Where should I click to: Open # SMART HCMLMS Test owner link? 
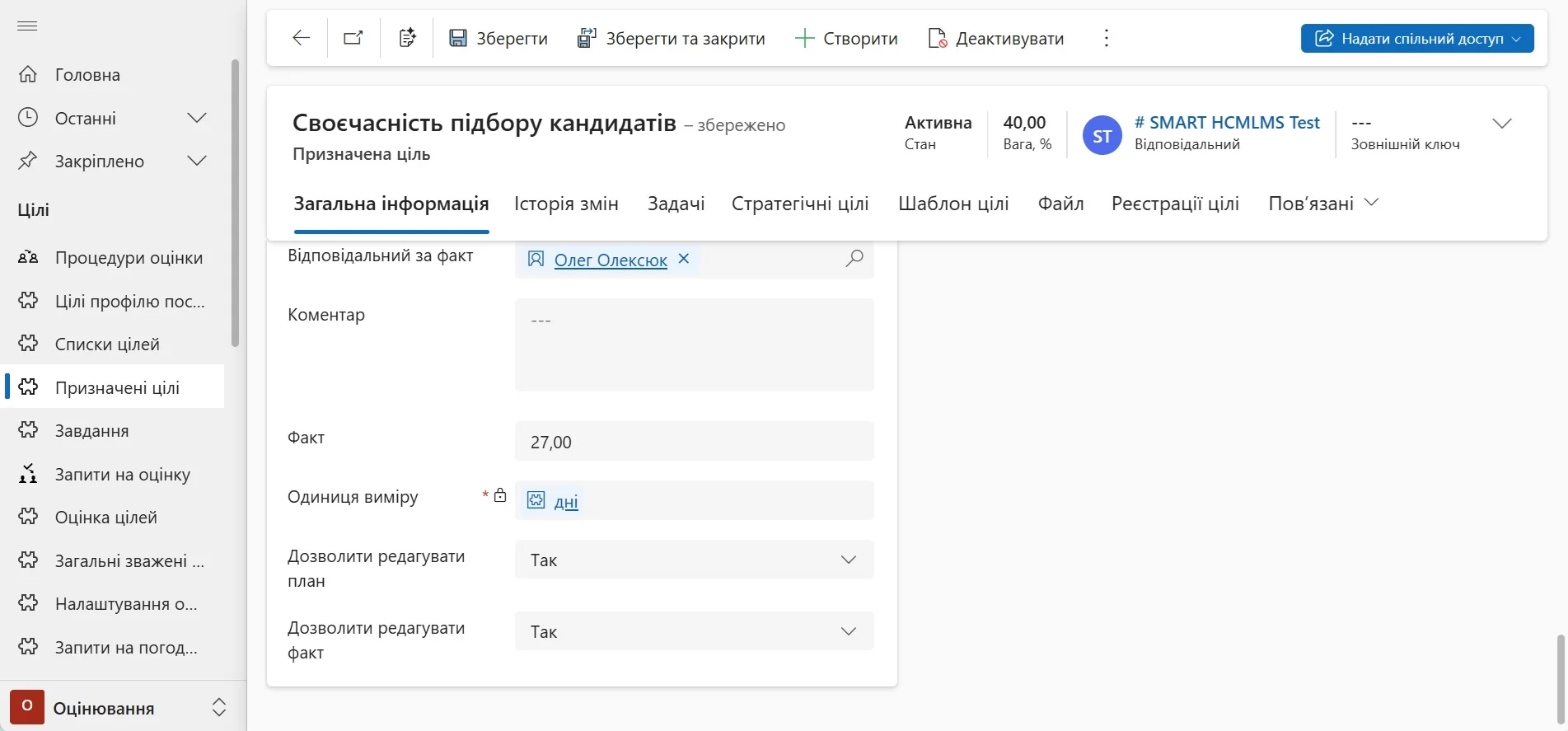tap(1227, 123)
